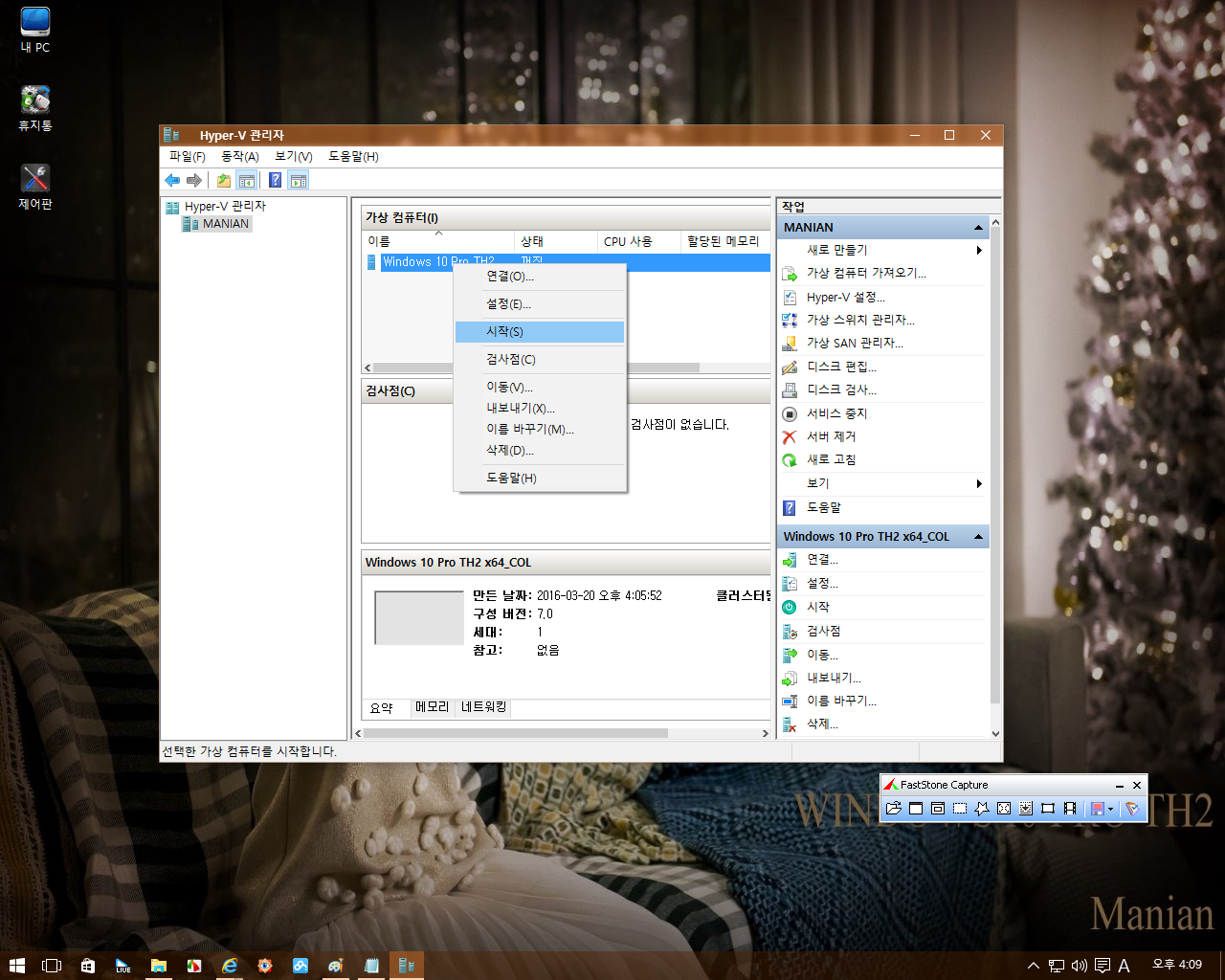Open FastStone output destination dropdown arrow
Image resolution: width=1225 pixels, height=980 pixels.
tap(1110, 810)
